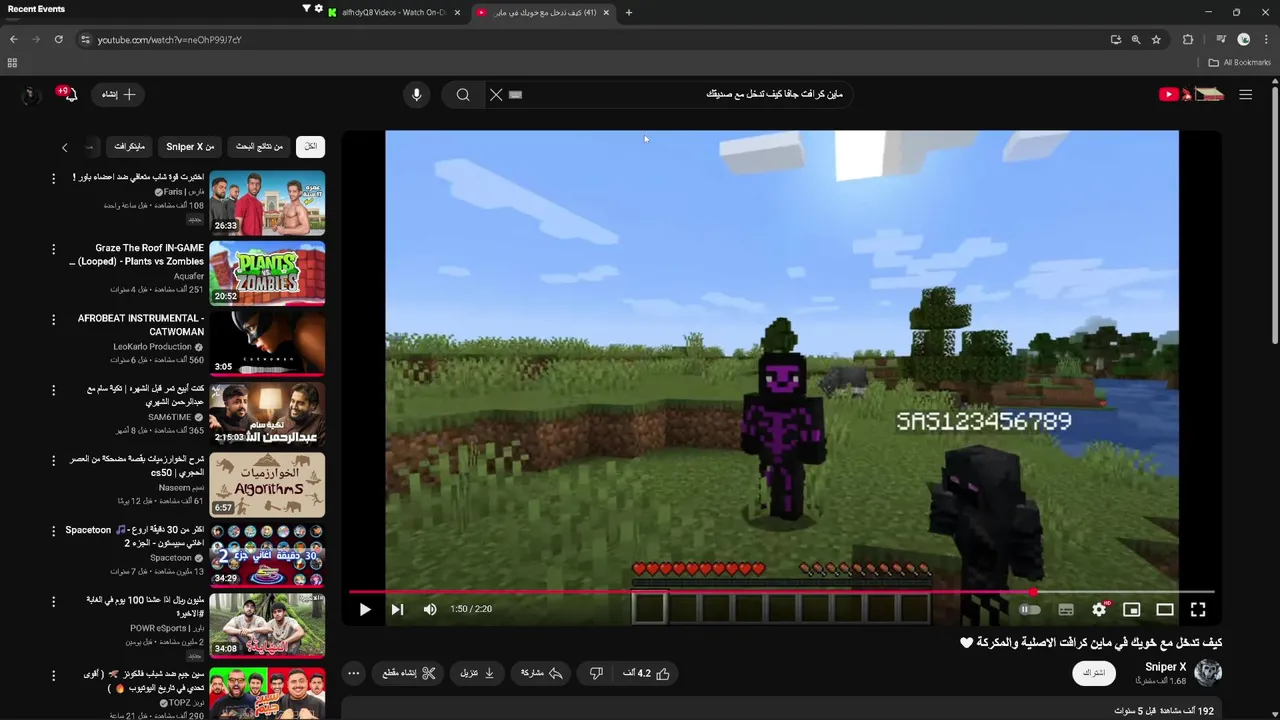1280x720 pixels.
Task: Select 'من نتائج البحث' filter chip
Action: 259,147
